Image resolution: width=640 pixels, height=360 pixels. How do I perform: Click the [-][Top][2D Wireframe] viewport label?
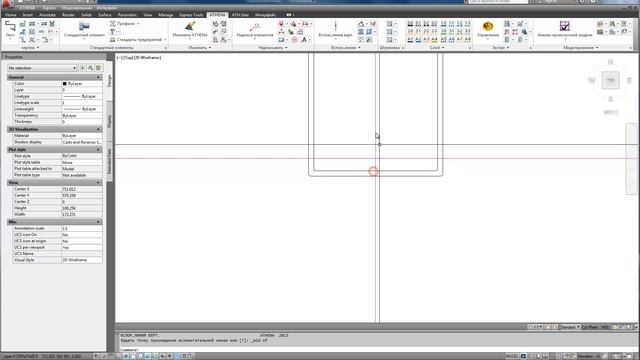click(139, 58)
